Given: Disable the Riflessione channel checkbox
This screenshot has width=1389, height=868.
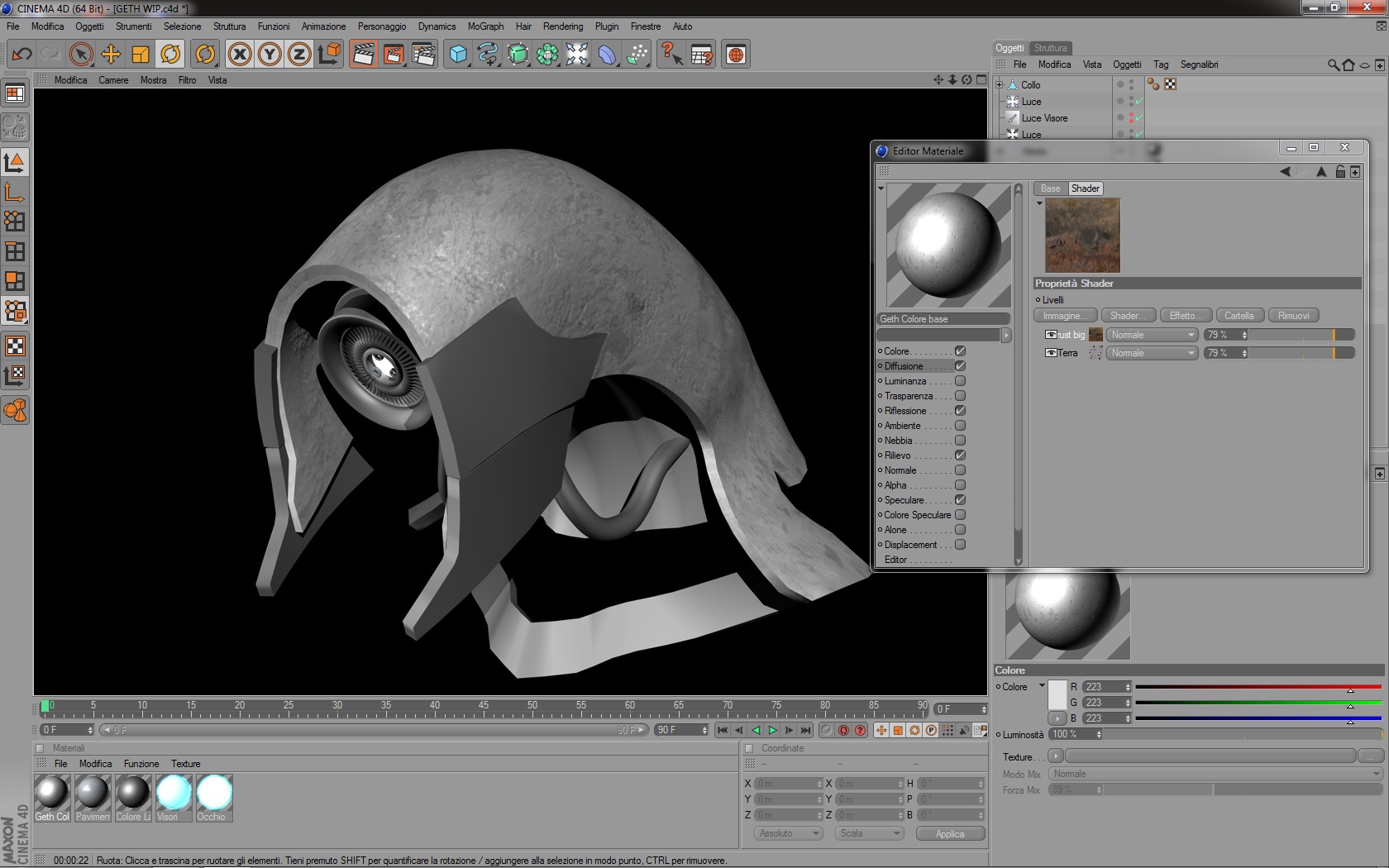Looking at the screenshot, I should 960,411.
